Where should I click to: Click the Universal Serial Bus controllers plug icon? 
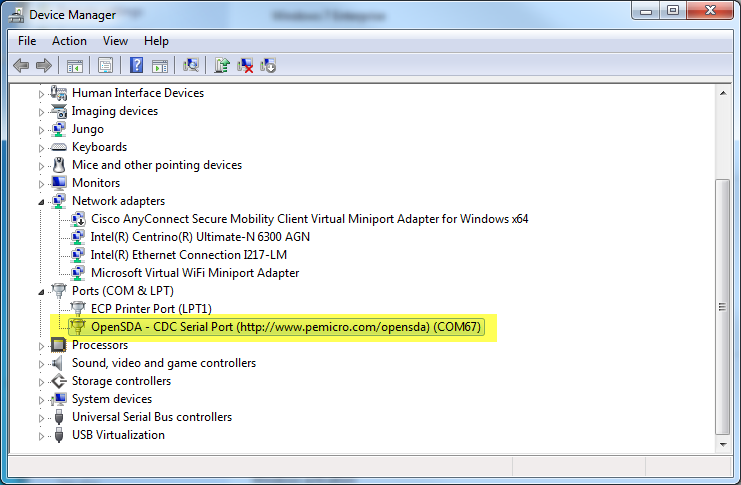pos(59,416)
